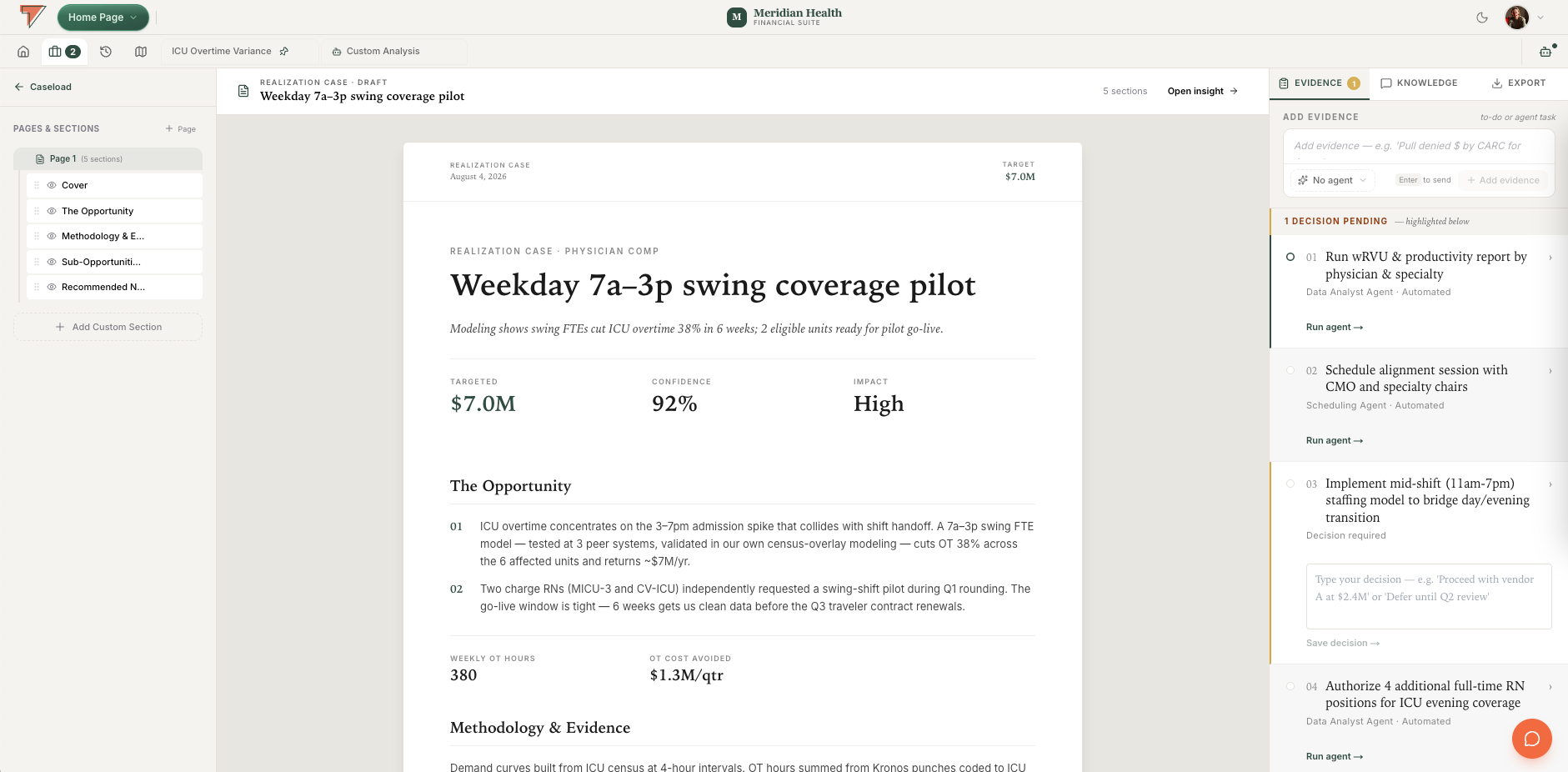Open the briefcase caseload icon with badge
The width and height of the screenshot is (1568, 772).
[64, 52]
